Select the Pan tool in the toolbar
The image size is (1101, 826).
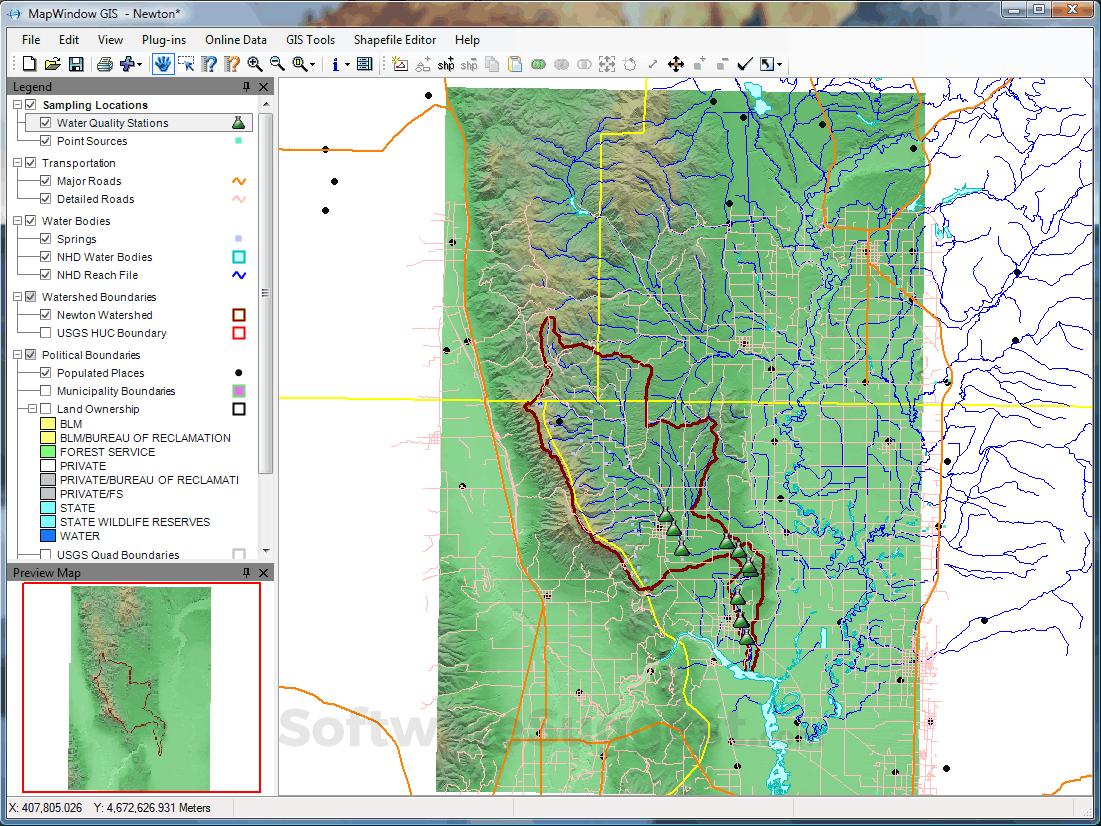click(x=163, y=63)
